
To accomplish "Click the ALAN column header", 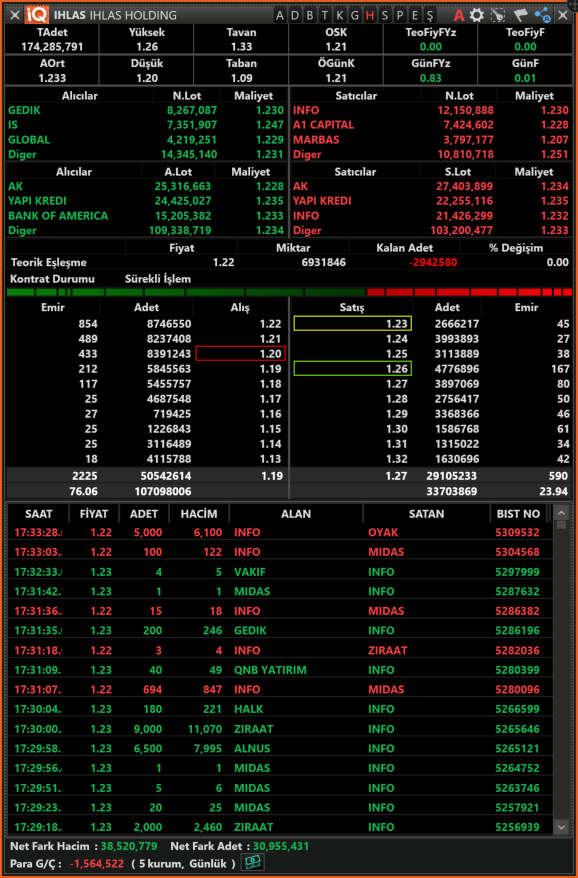I will click(x=296, y=514).
